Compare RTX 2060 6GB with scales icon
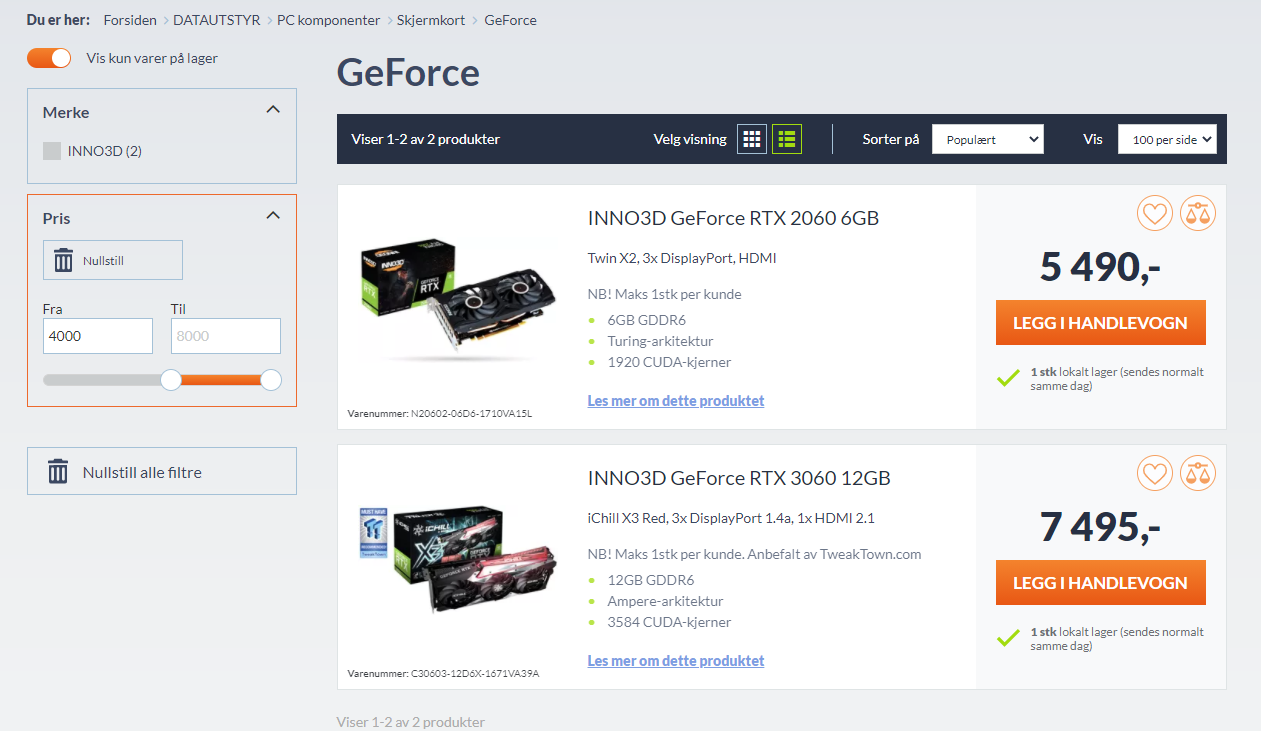 (1197, 213)
